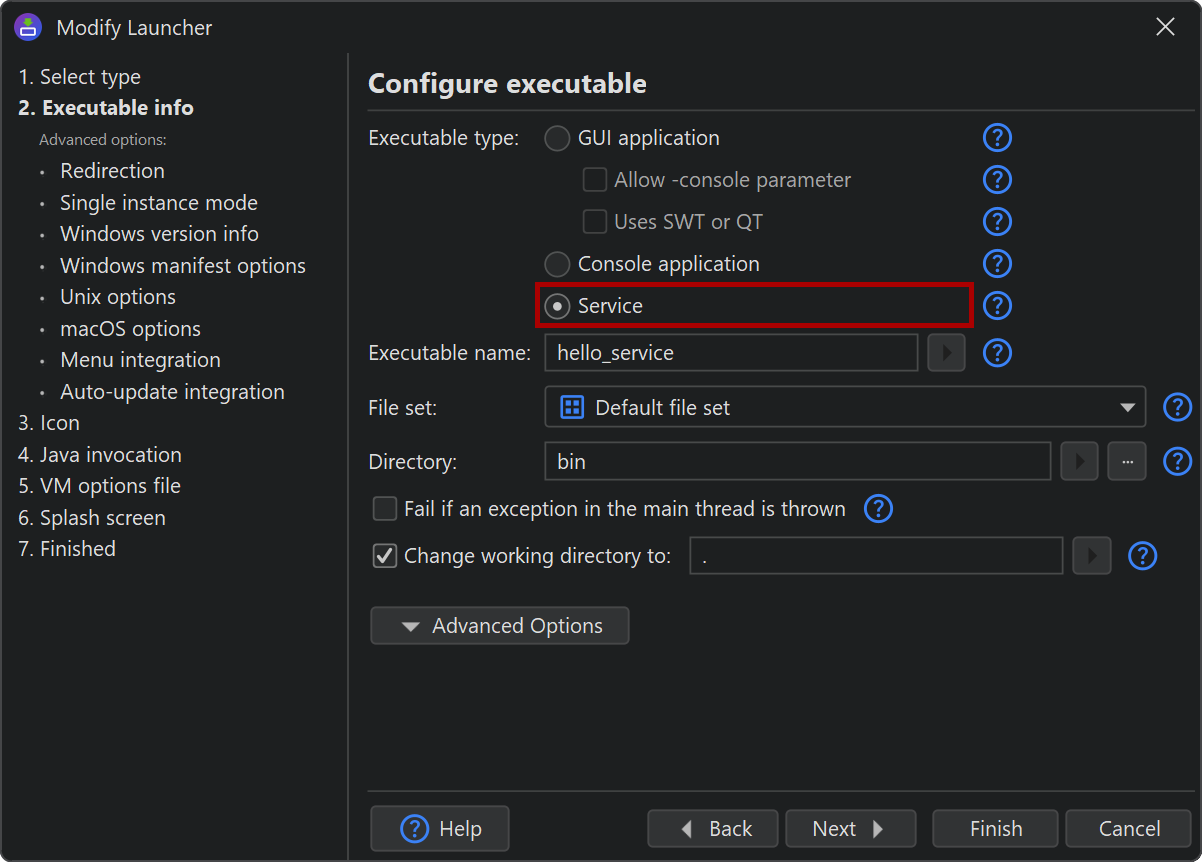Click help icon next to GUI application
Viewport: 1202px width, 862px height.
coord(997,138)
